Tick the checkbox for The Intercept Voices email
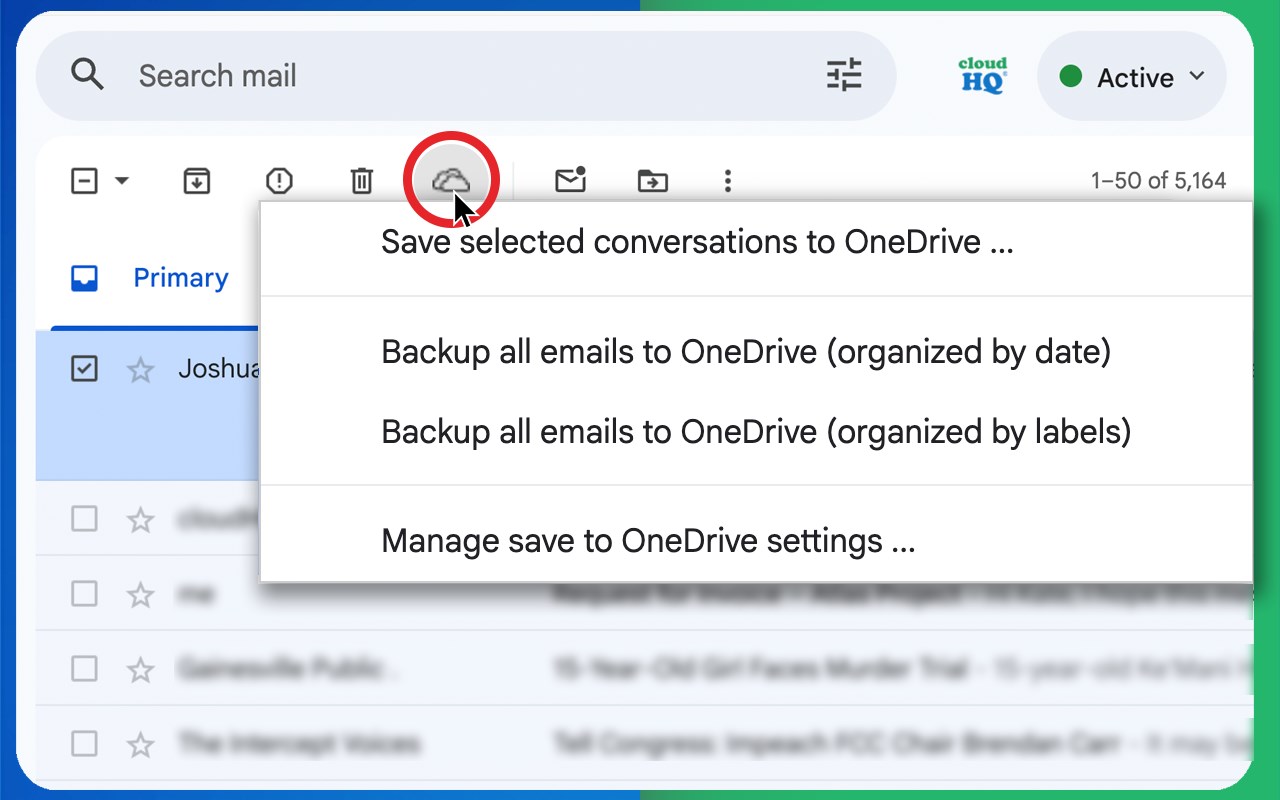 (x=85, y=743)
